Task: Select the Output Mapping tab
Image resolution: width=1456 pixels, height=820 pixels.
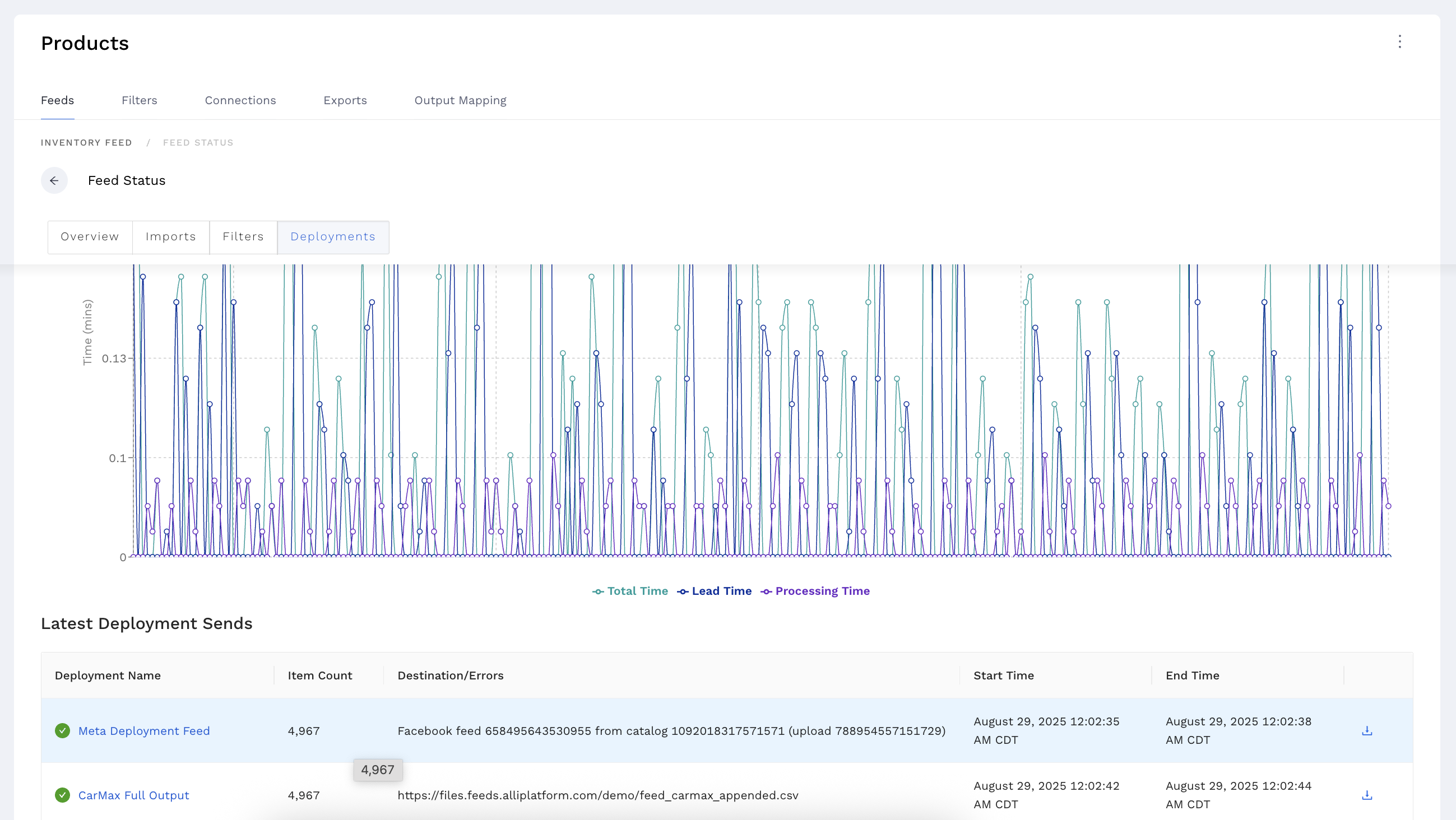Action: (x=460, y=100)
